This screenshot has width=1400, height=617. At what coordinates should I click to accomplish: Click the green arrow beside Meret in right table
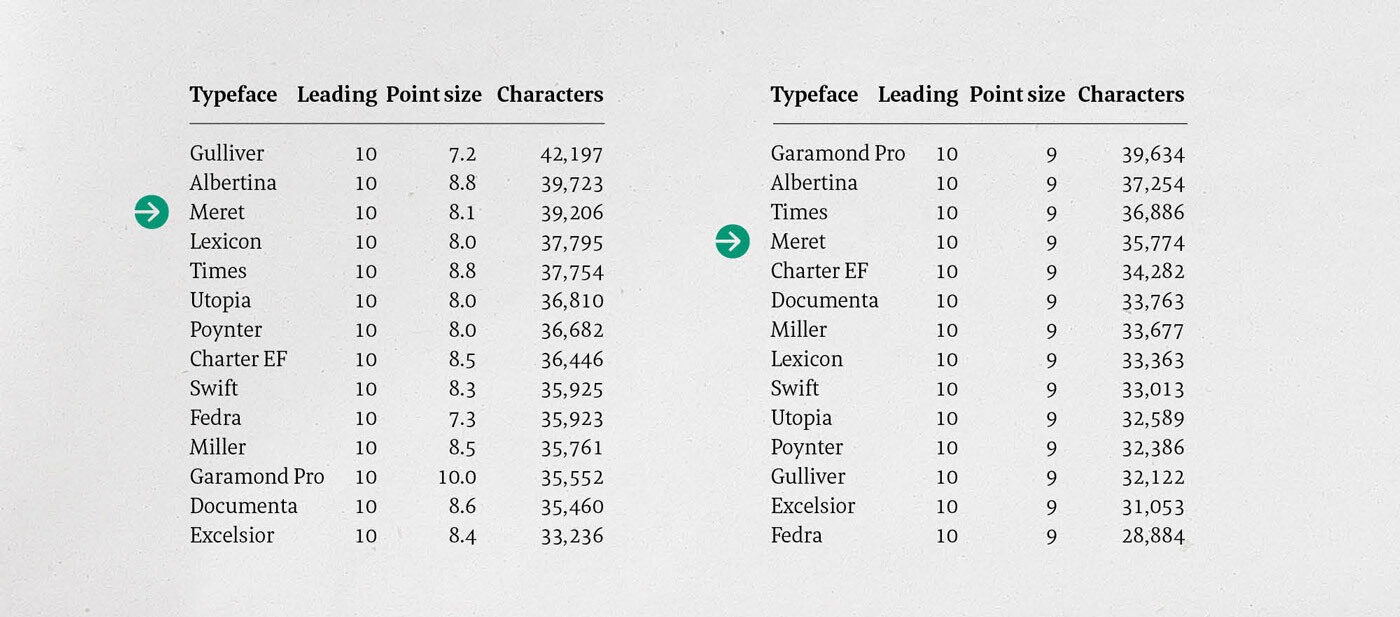click(733, 241)
